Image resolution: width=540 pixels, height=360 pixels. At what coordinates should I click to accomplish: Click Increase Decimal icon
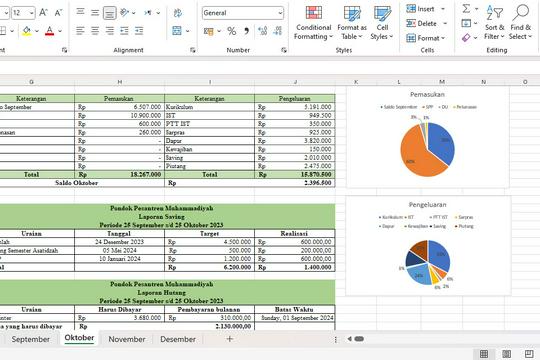(263, 31)
